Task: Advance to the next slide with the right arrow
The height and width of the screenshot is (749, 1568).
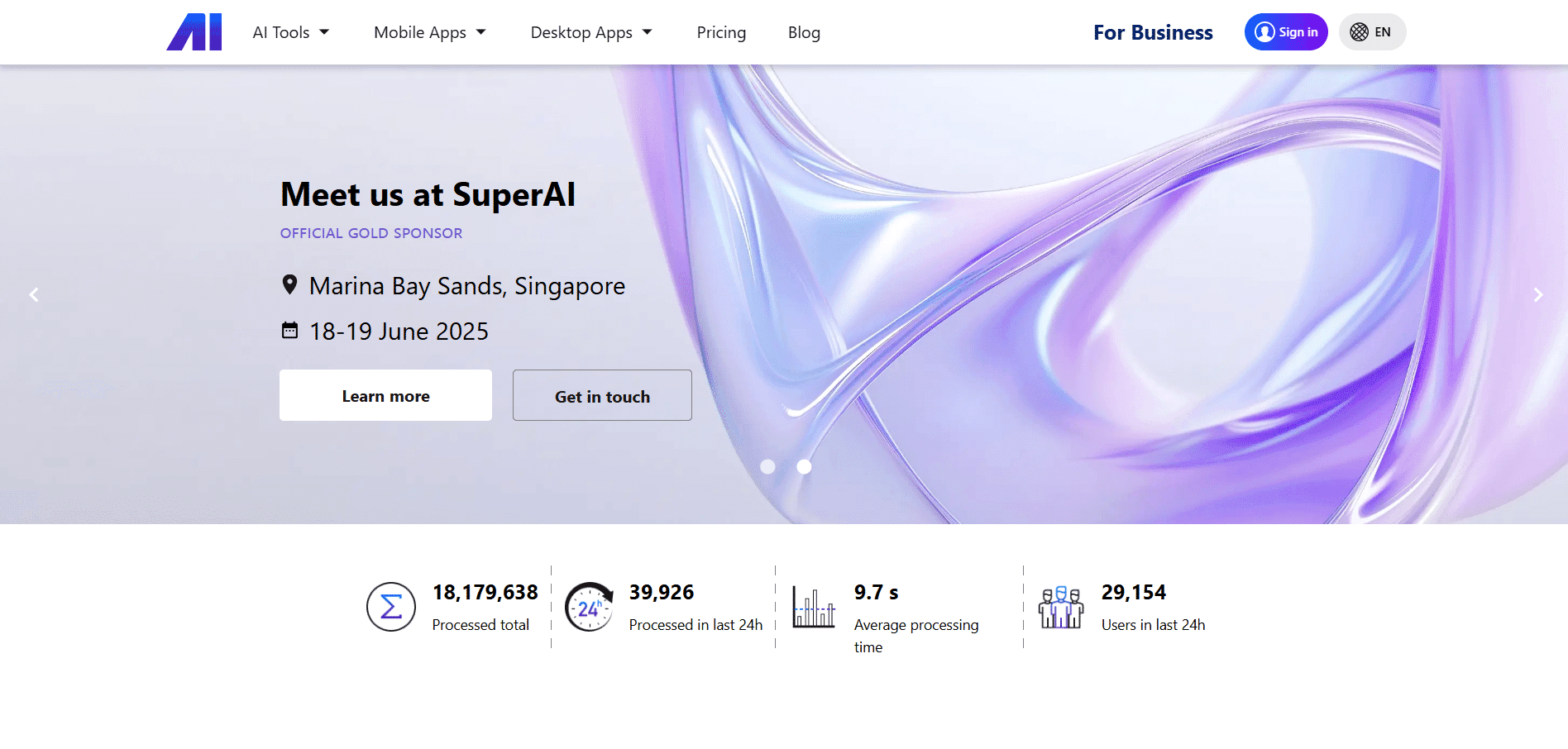Action: coord(1537,294)
